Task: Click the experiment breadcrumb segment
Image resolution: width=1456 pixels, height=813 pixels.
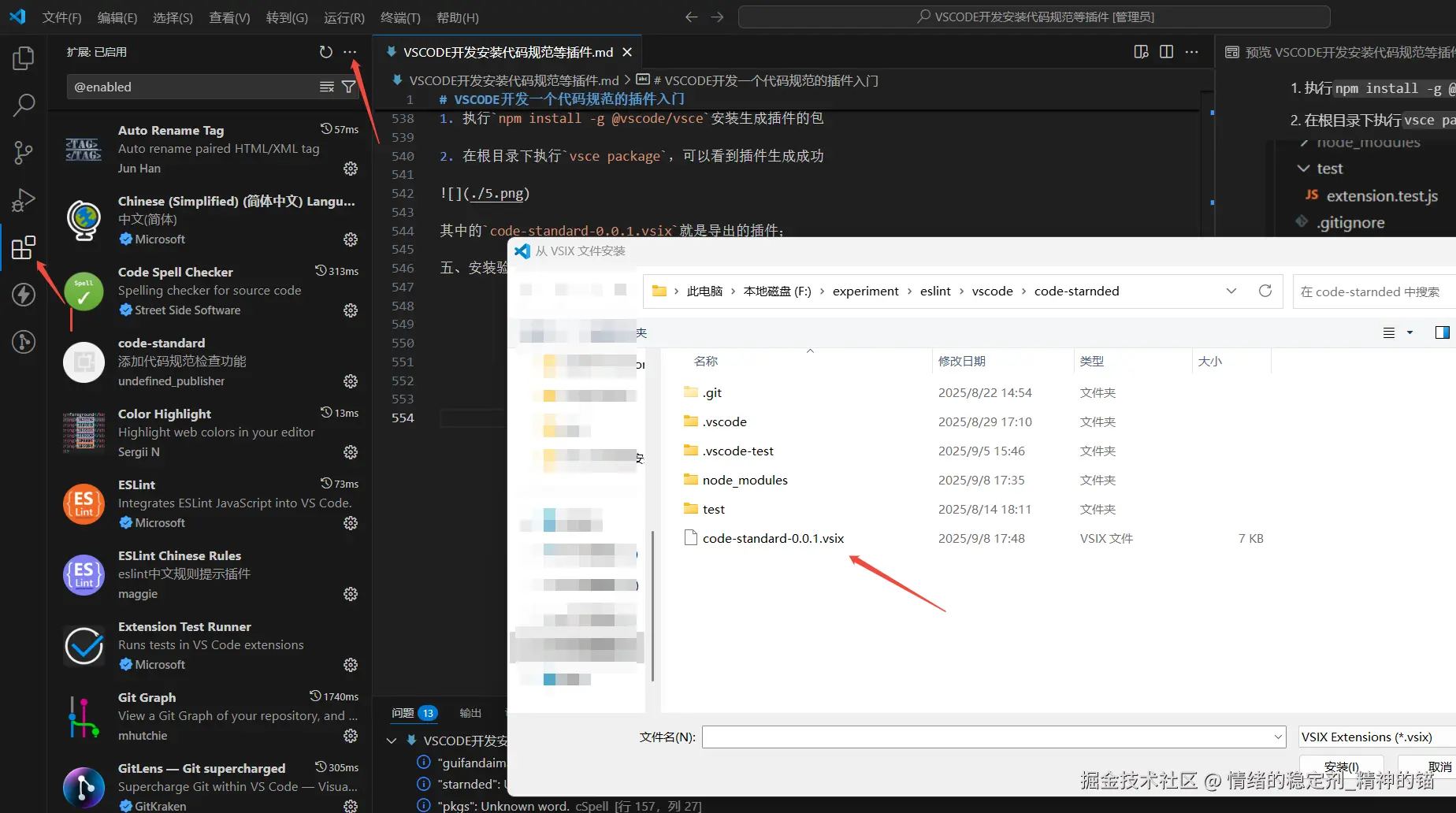Action: click(x=865, y=291)
